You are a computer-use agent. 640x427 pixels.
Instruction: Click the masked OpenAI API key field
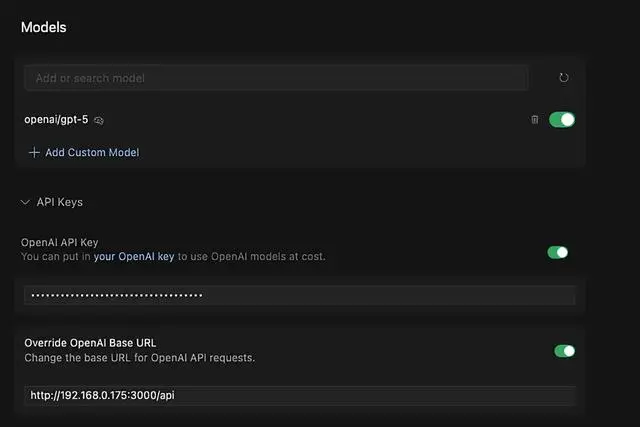coord(300,295)
